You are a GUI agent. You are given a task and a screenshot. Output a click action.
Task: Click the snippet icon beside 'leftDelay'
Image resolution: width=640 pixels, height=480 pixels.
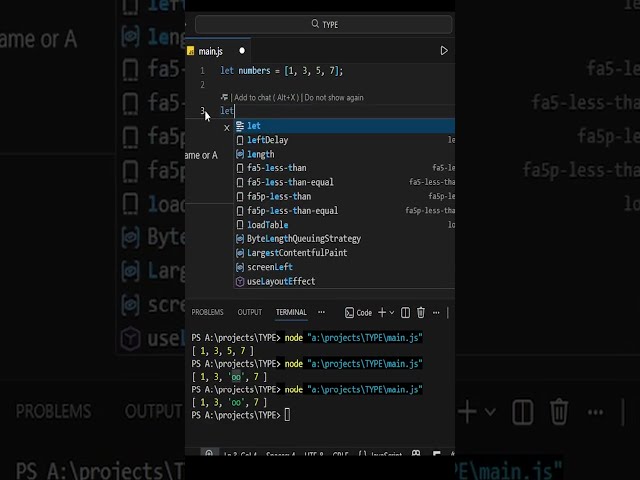pyautogui.click(x=240, y=140)
